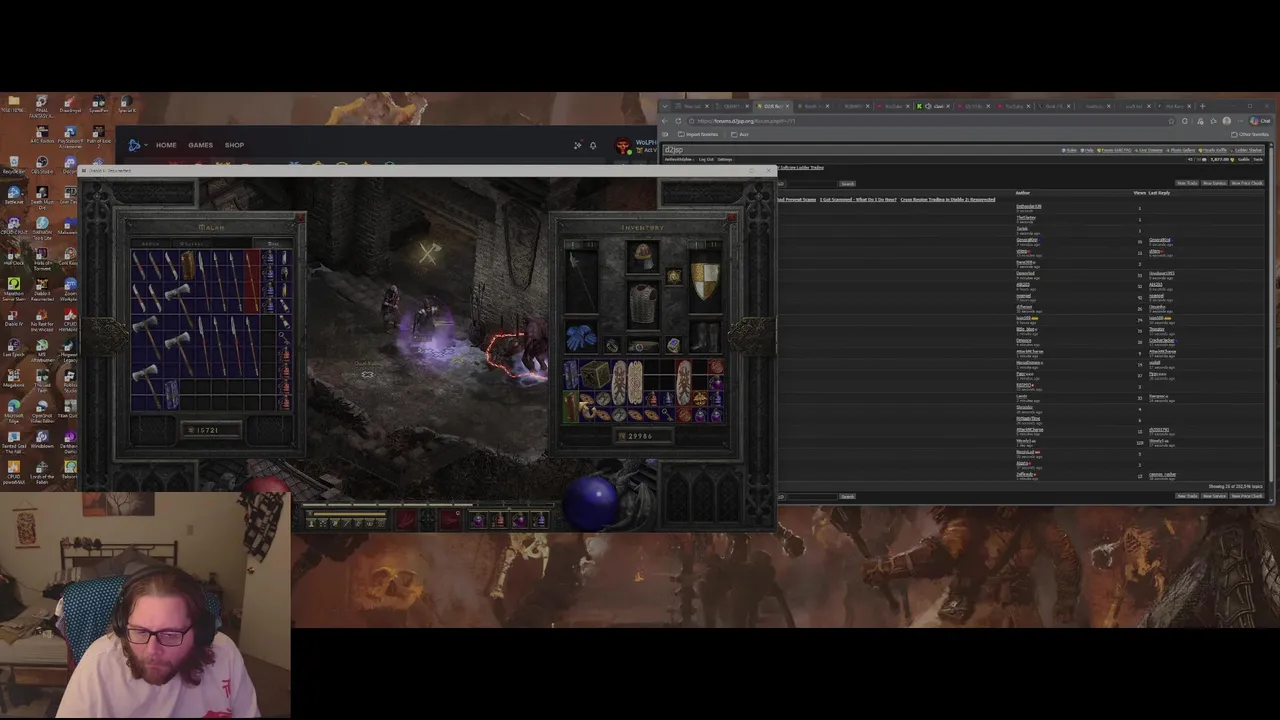Click the top New Trade button
Image resolution: width=1280 pixels, height=720 pixels.
[1187, 183]
